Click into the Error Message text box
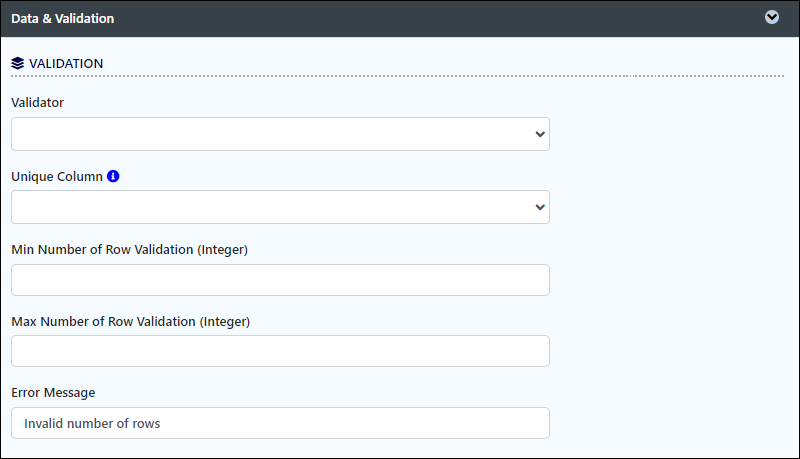The width and height of the screenshot is (800, 459). [280, 423]
